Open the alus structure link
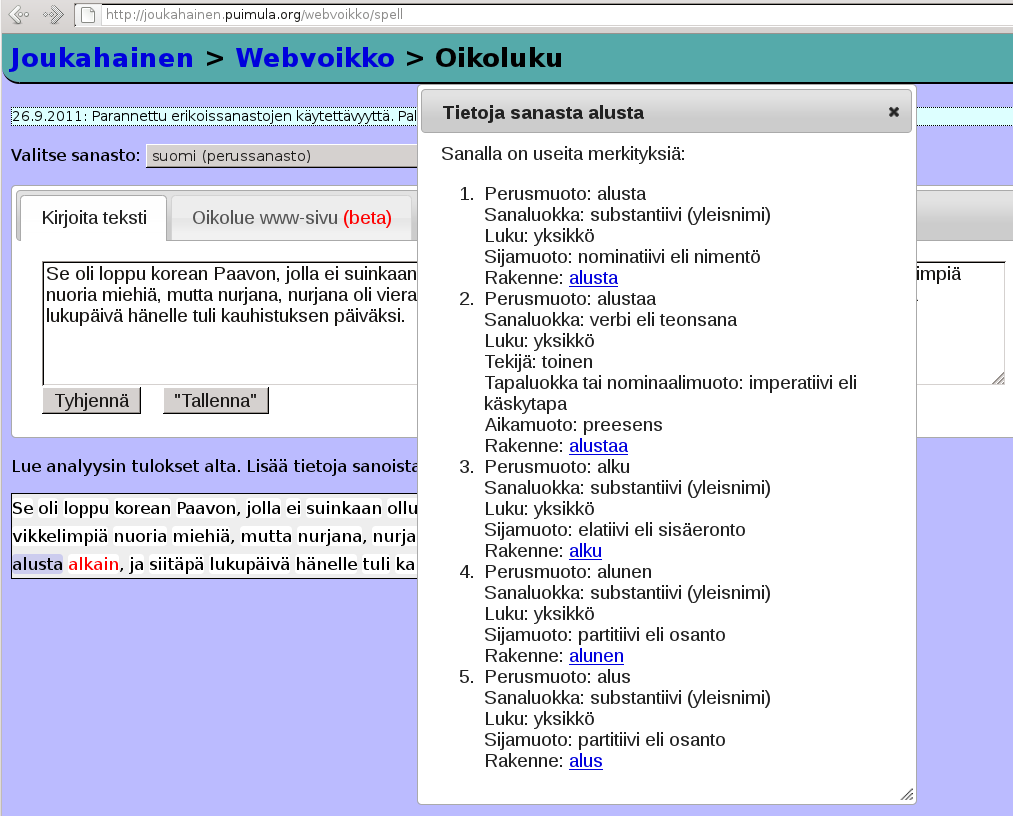Screen dimensions: 1013x816 point(585,761)
